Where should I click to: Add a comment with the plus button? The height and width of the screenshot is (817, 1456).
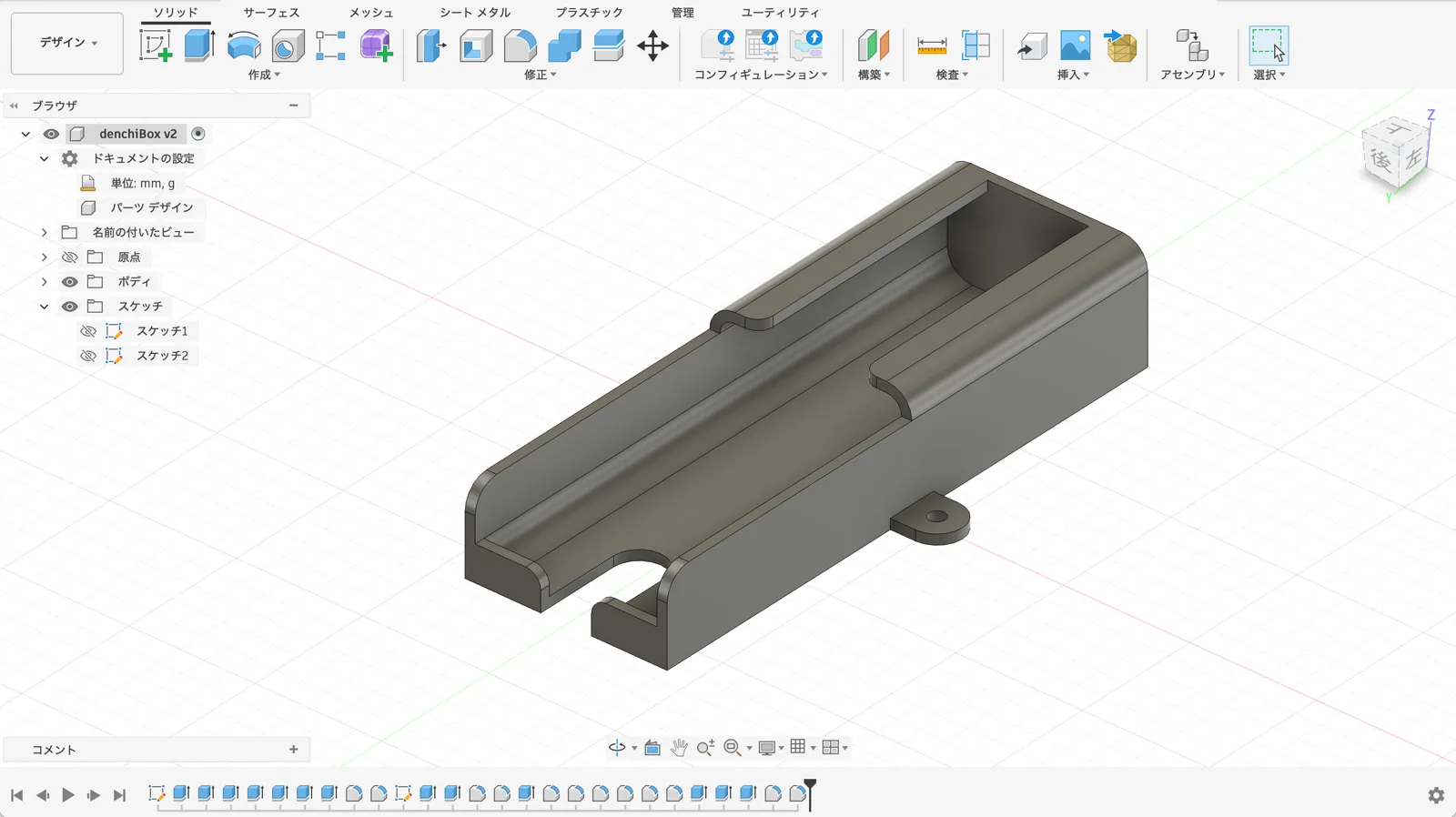coord(293,750)
